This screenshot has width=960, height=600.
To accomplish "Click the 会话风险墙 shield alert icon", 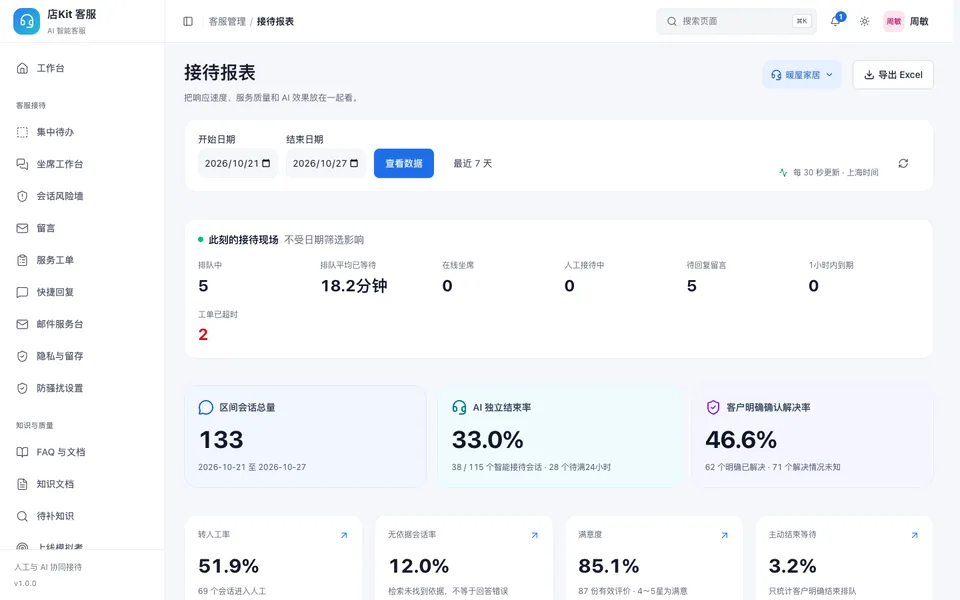I will 22,196.
